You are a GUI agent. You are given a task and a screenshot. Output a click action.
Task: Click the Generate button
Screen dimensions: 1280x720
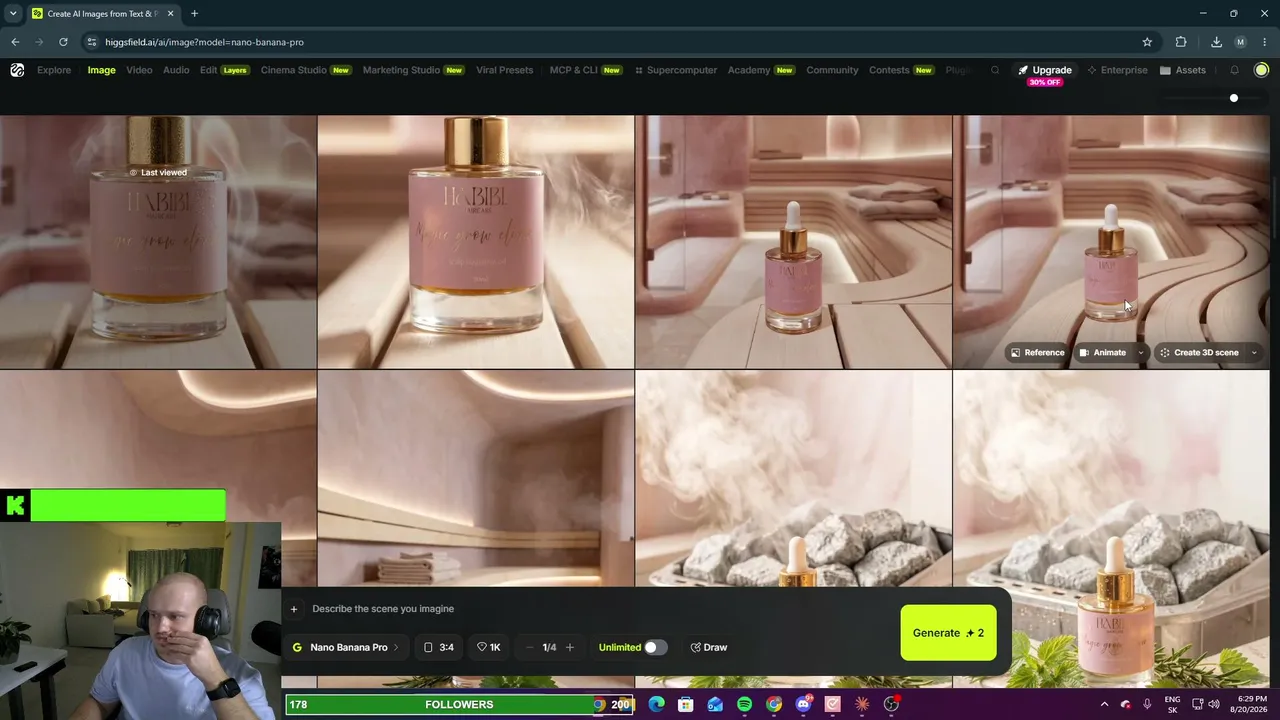point(948,633)
